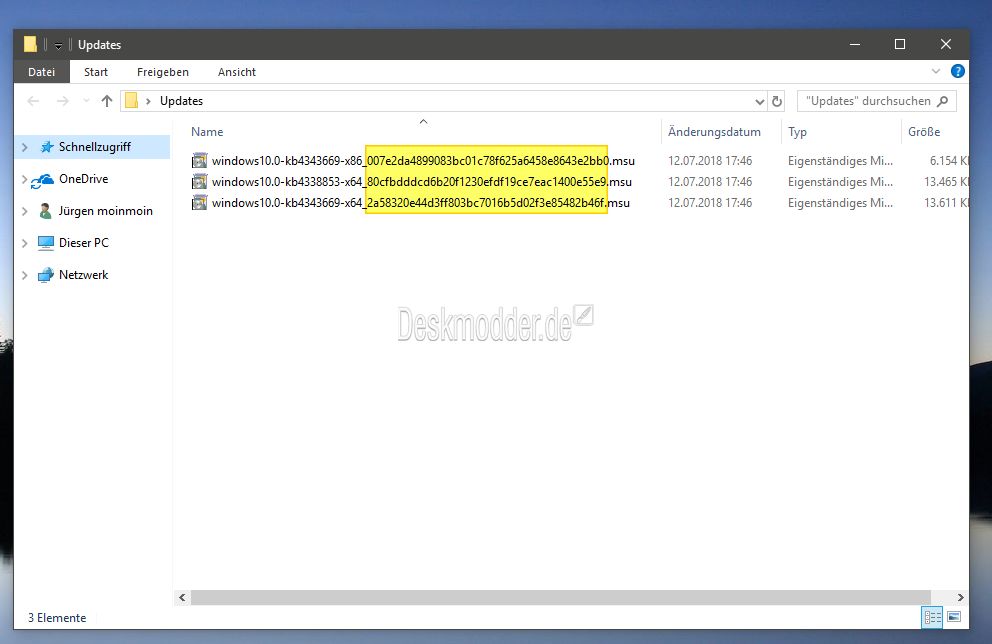Click the Dieser PC monitor icon
Image resolution: width=992 pixels, height=644 pixels.
click(46, 243)
